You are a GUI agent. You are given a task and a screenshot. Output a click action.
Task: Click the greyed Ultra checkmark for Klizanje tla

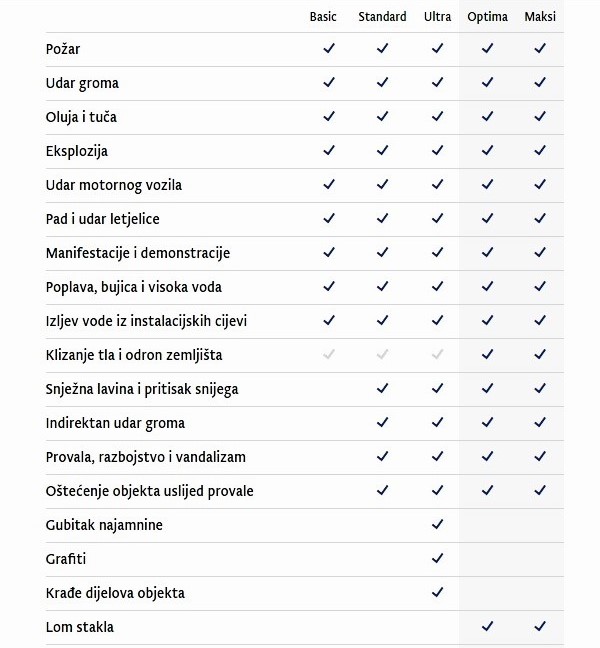coord(437,354)
